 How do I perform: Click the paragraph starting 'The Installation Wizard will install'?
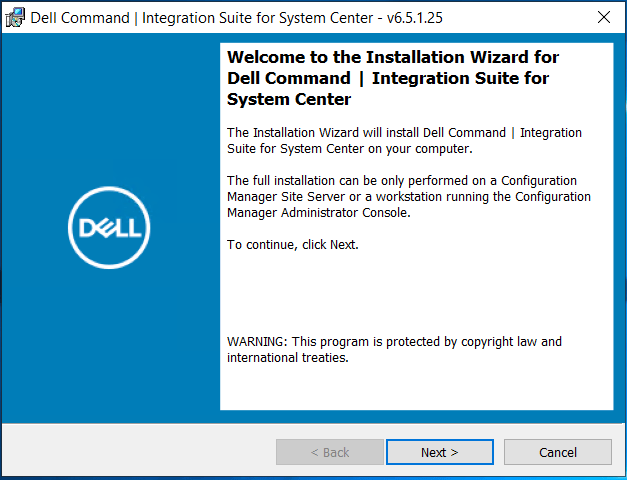pyautogui.click(x=404, y=140)
